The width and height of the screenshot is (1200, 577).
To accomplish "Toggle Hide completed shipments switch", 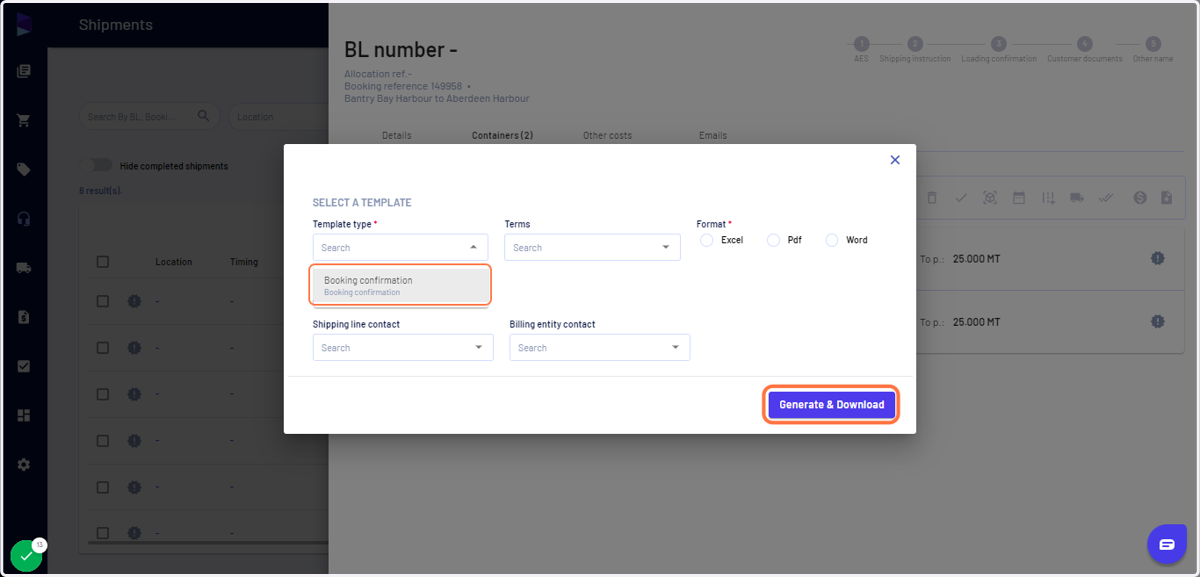I will pos(96,166).
